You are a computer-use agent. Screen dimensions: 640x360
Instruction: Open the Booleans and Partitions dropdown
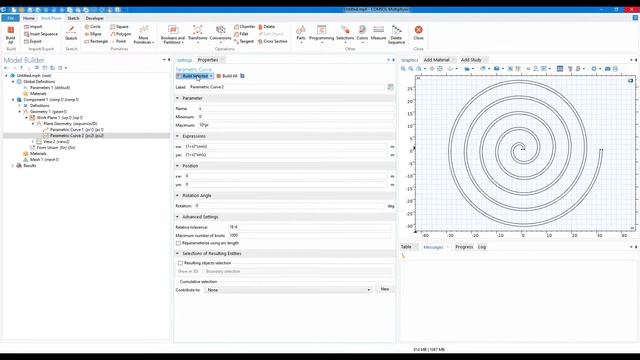click(173, 35)
